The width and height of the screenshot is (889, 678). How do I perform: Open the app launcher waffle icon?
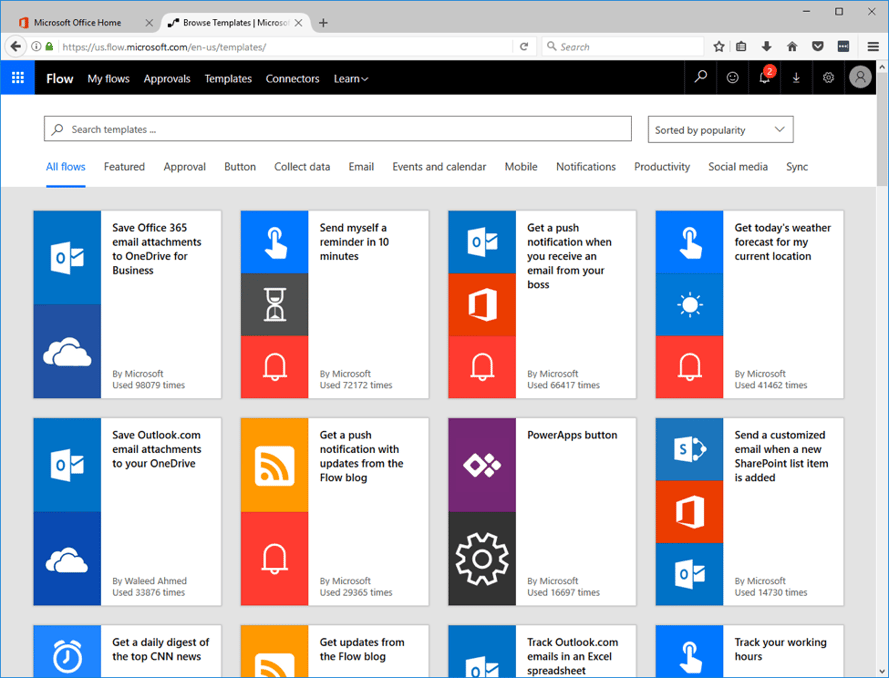18,78
